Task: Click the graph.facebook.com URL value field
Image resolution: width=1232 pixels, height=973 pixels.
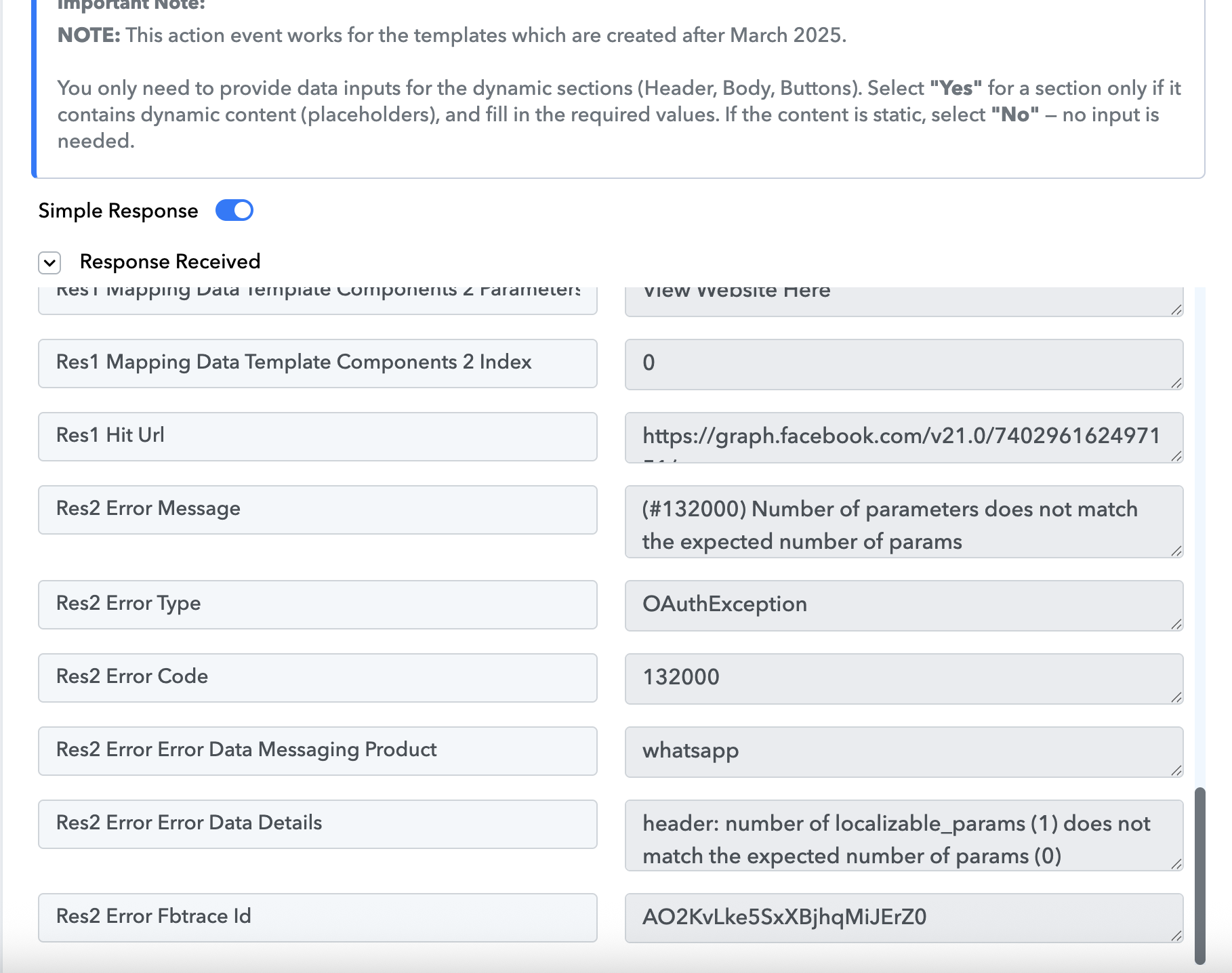Action: [904, 437]
